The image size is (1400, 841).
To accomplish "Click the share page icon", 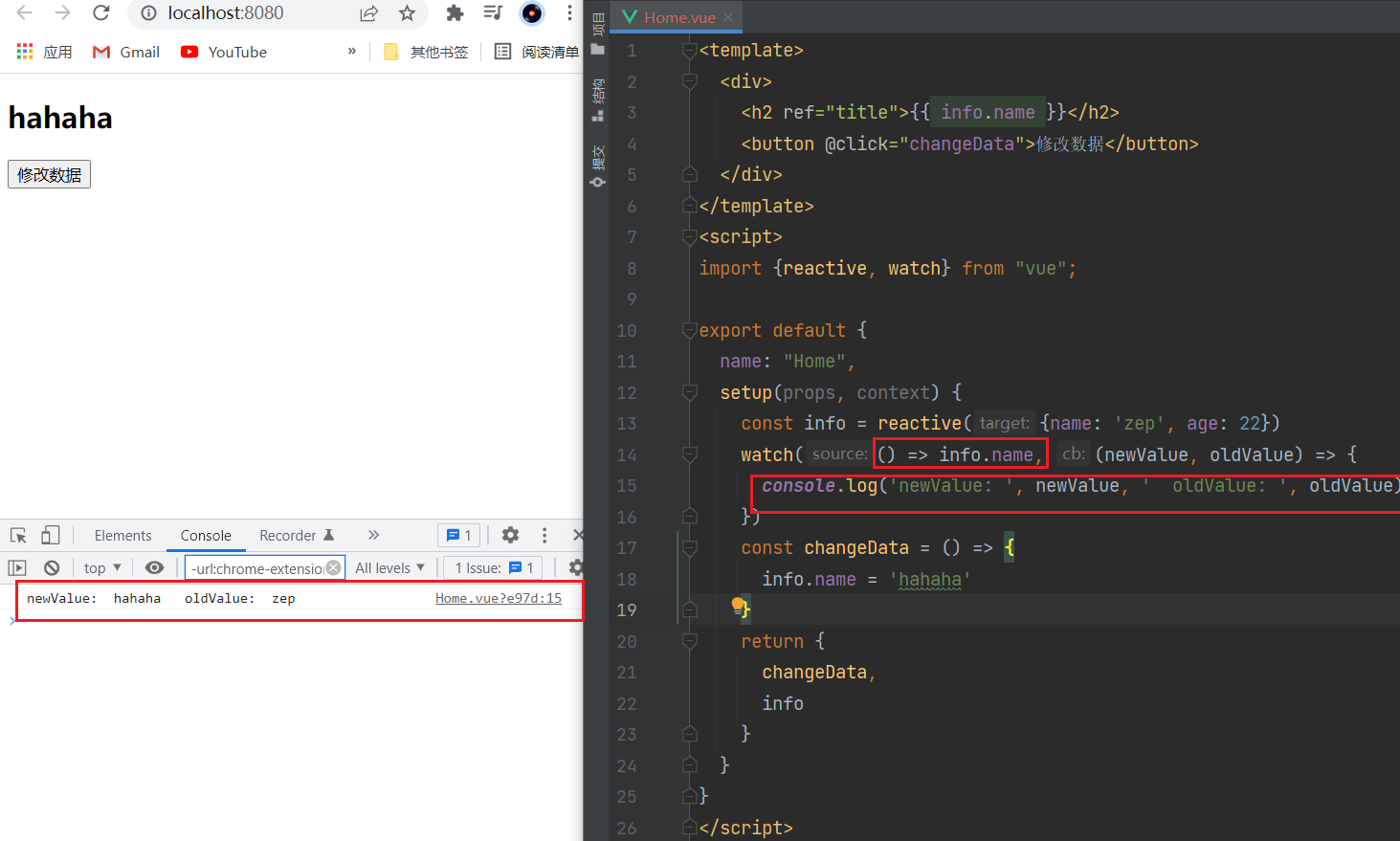I will 368,13.
